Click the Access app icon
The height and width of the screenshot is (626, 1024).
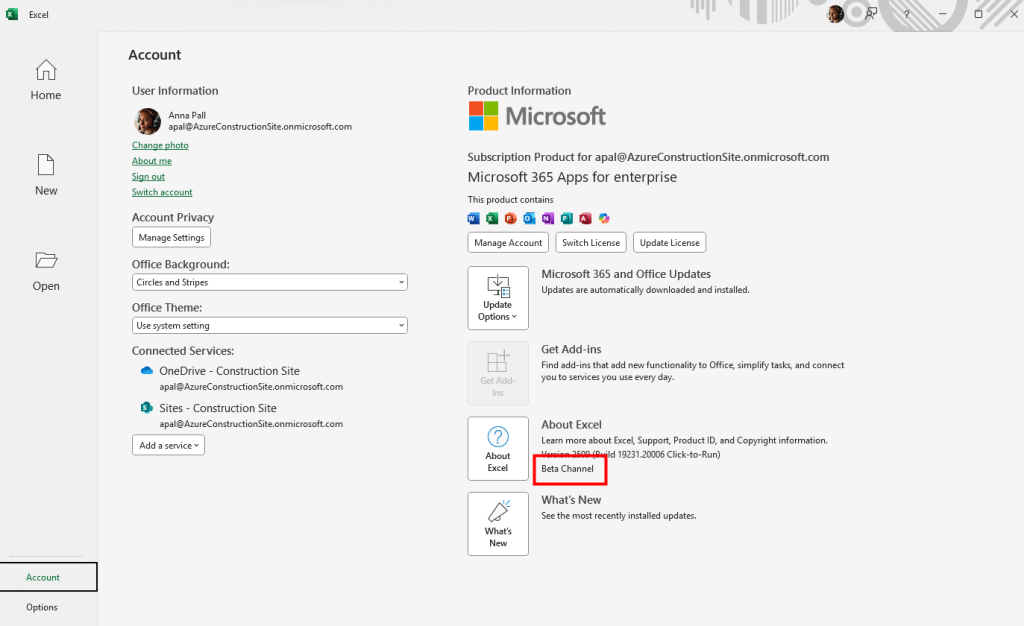coord(585,218)
